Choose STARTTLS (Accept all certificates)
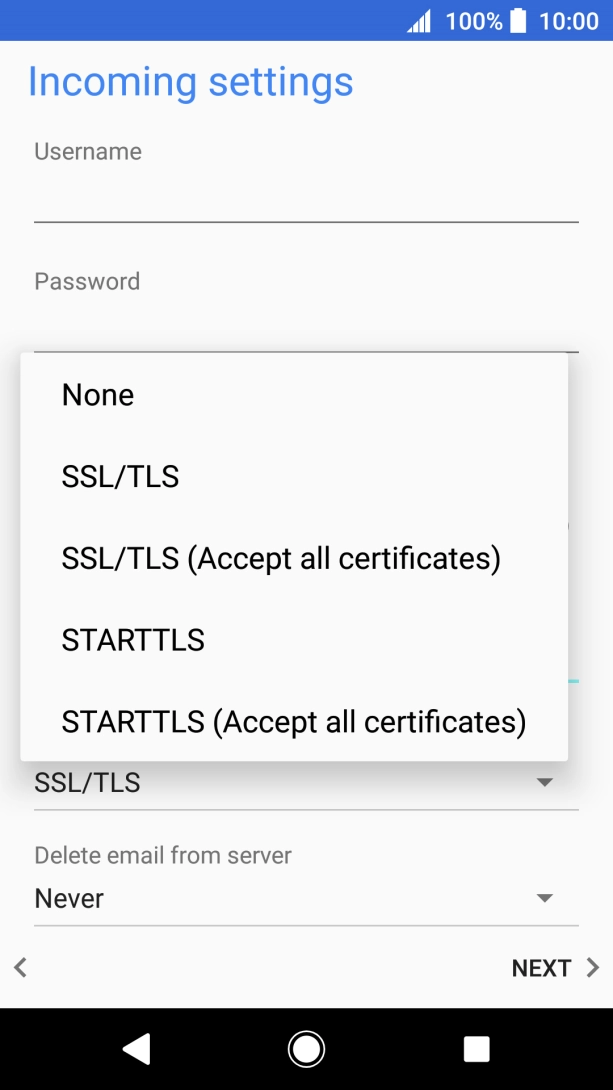Screen dimensions: 613x1090 tap(294, 721)
